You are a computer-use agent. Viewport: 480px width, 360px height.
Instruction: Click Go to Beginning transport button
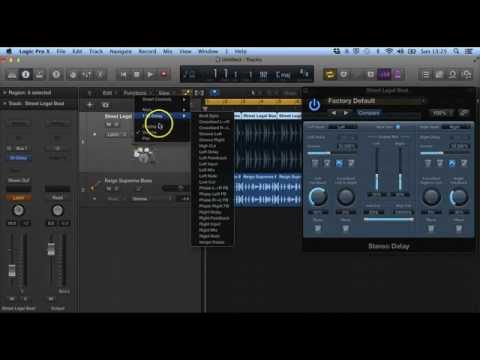coord(123,74)
